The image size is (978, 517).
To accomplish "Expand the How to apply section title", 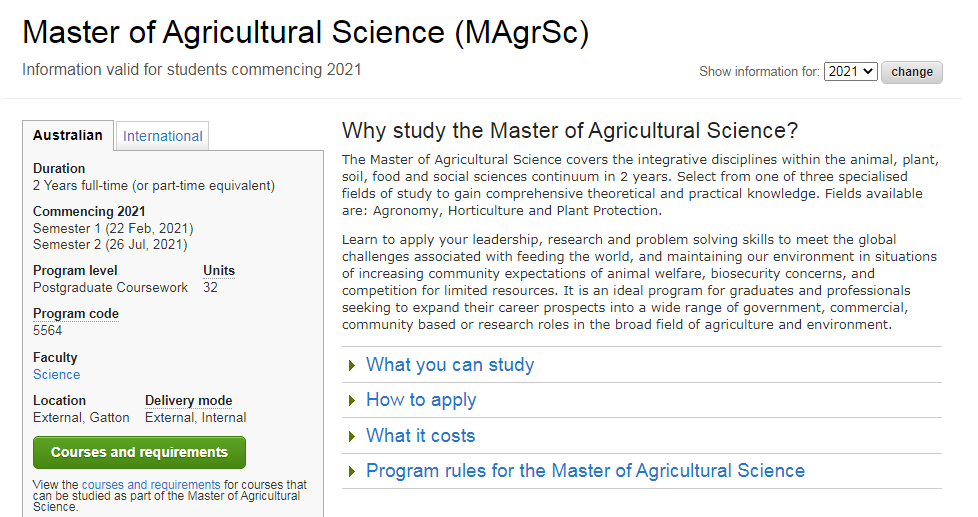I will click(x=421, y=400).
